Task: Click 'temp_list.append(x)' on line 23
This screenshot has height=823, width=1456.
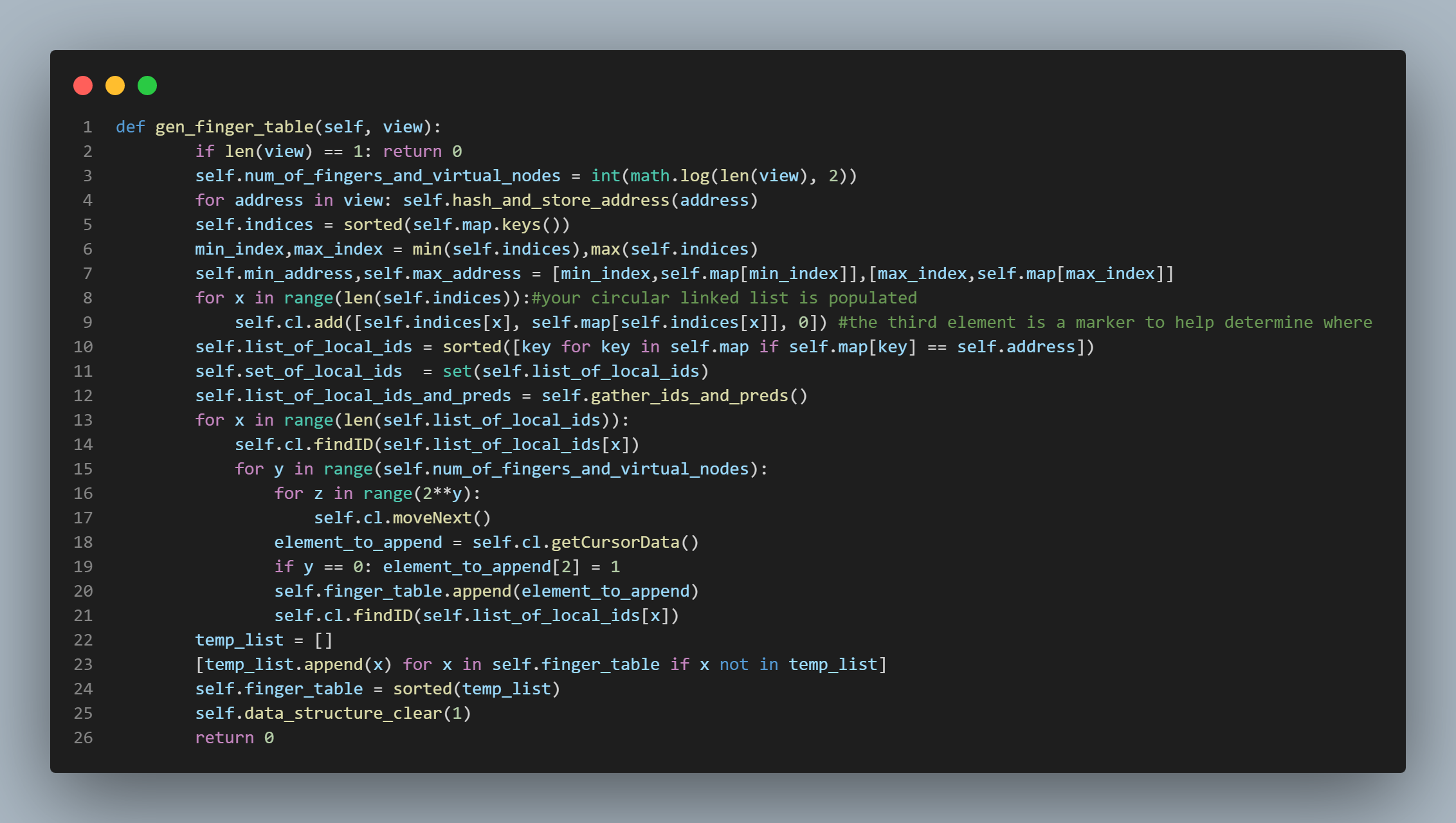Action: click(299, 664)
